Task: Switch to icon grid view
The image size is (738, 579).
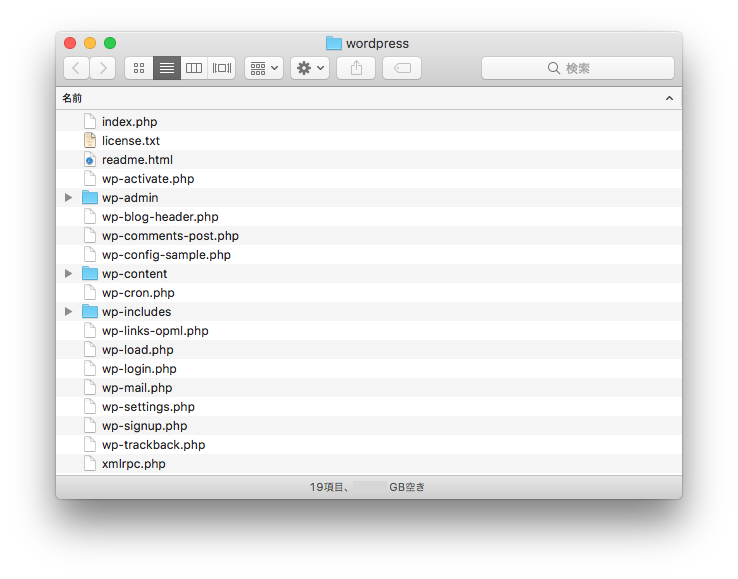Action: coord(139,68)
